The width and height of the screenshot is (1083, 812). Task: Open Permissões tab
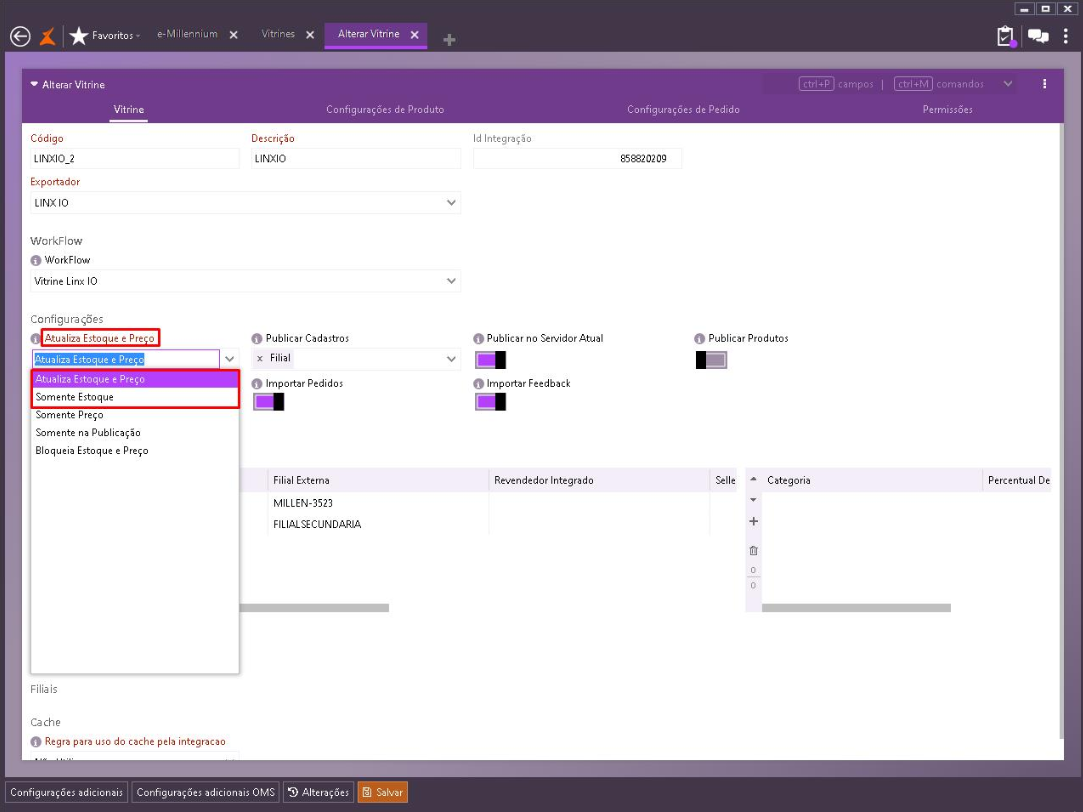click(948, 109)
